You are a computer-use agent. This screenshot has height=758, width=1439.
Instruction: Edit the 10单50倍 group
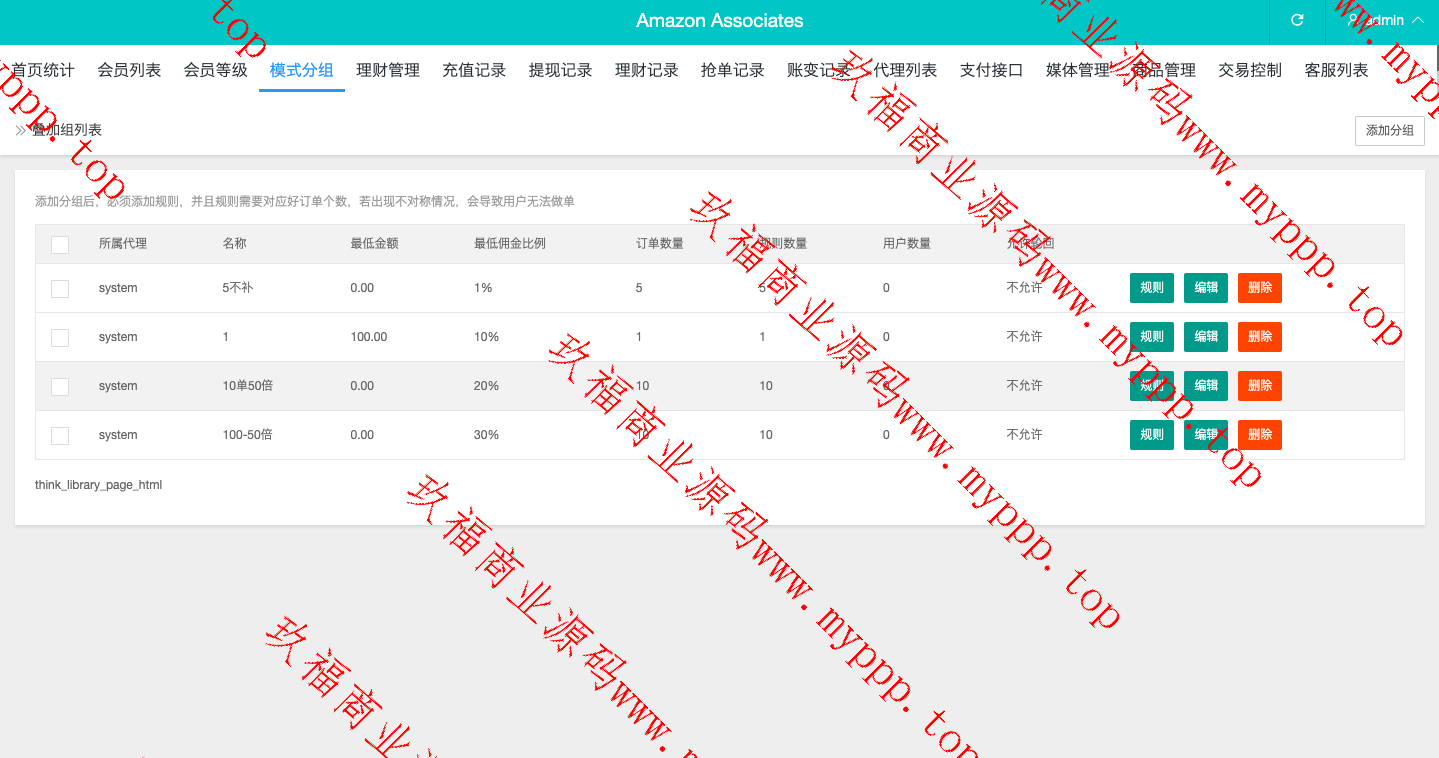1206,386
